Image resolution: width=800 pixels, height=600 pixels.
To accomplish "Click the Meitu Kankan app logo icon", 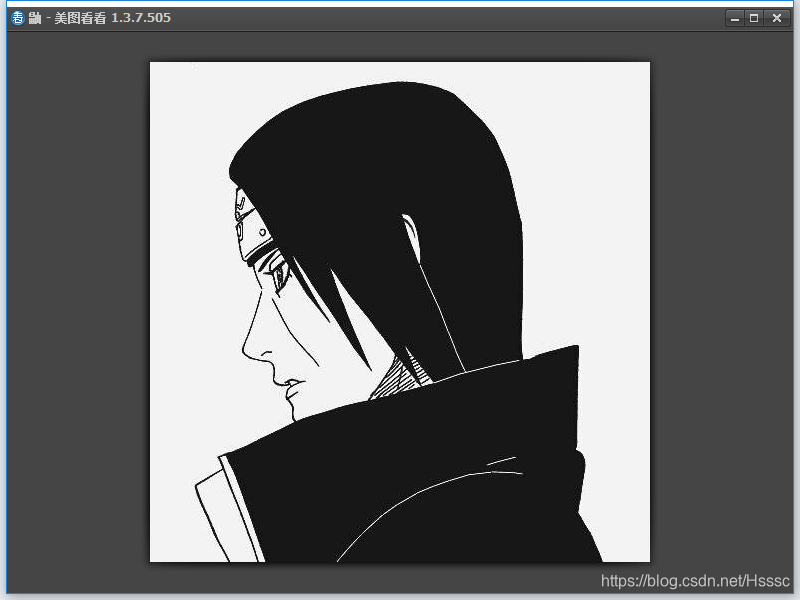I will 18,18.
